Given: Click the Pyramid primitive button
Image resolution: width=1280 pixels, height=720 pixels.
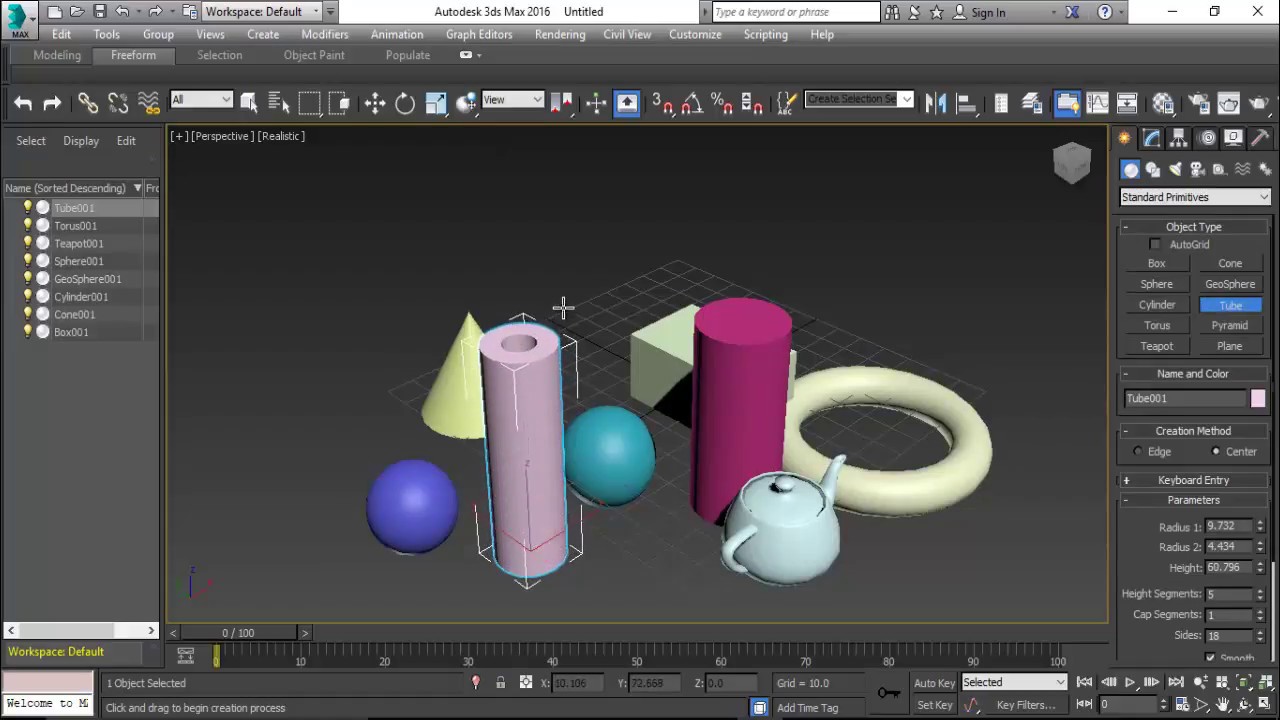Looking at the screenshot, I should [x=1230, y=325].
